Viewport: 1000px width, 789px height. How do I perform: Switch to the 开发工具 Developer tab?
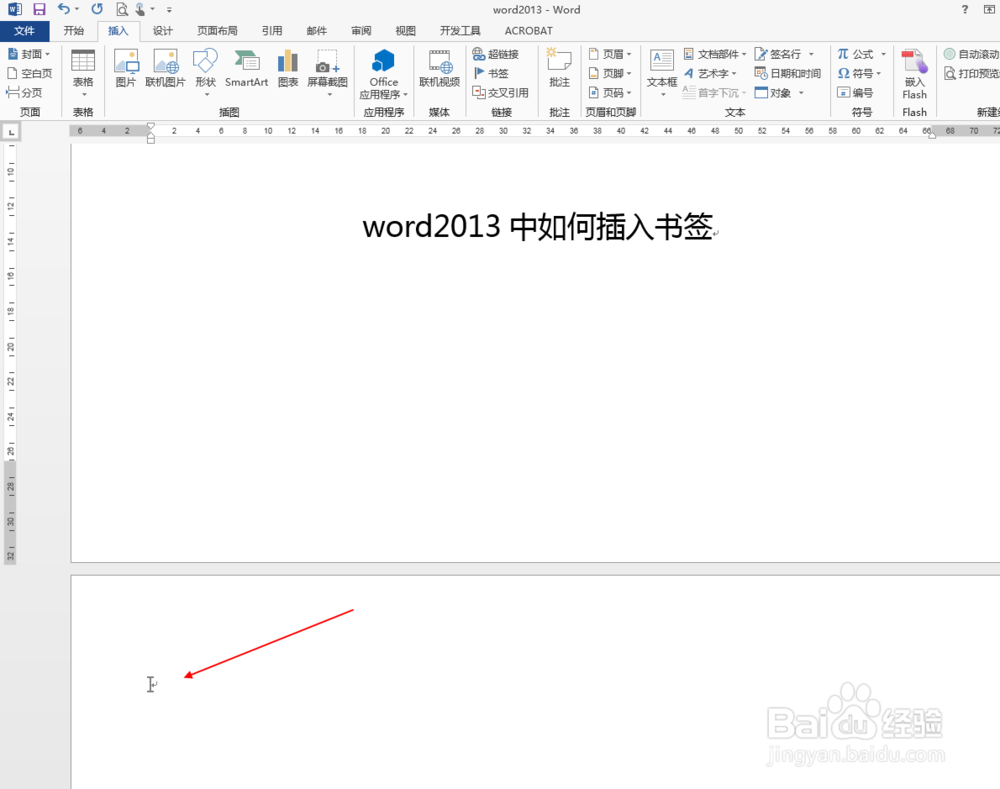[x=460, y=31]
